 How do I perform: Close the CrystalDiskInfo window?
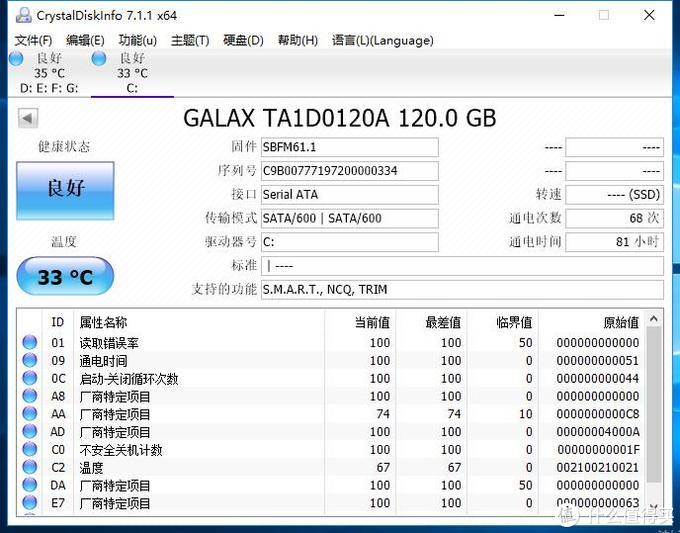coord(649,16)
